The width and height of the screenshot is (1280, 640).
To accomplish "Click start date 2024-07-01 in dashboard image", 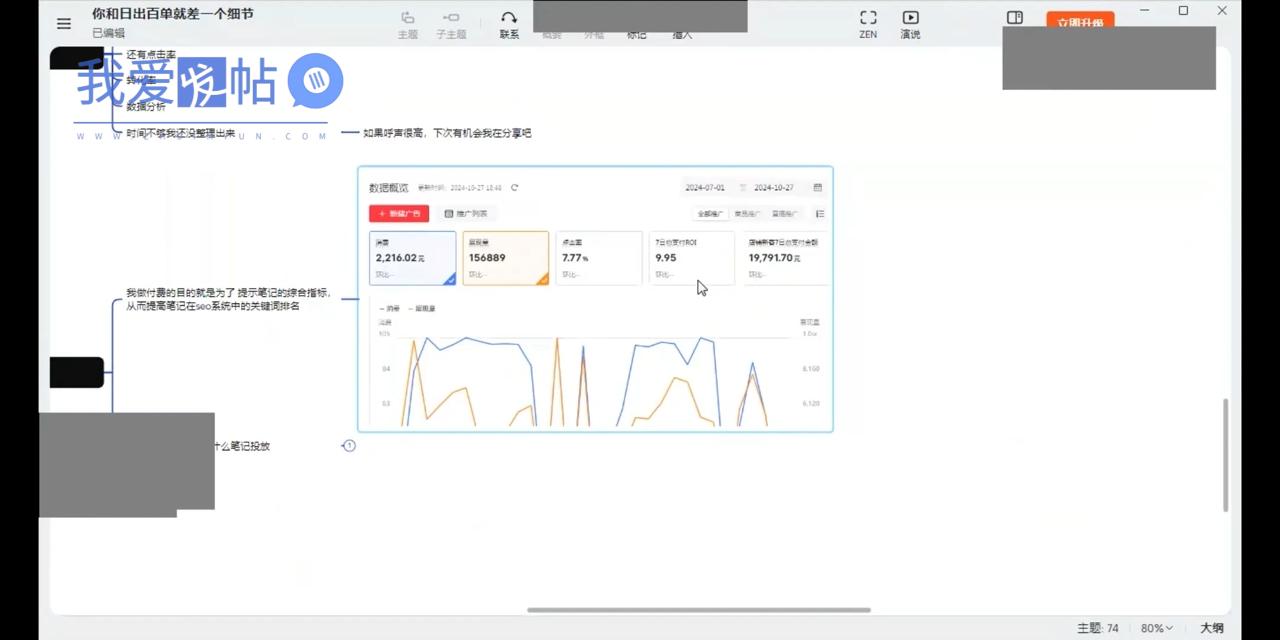I will (704, 187).
